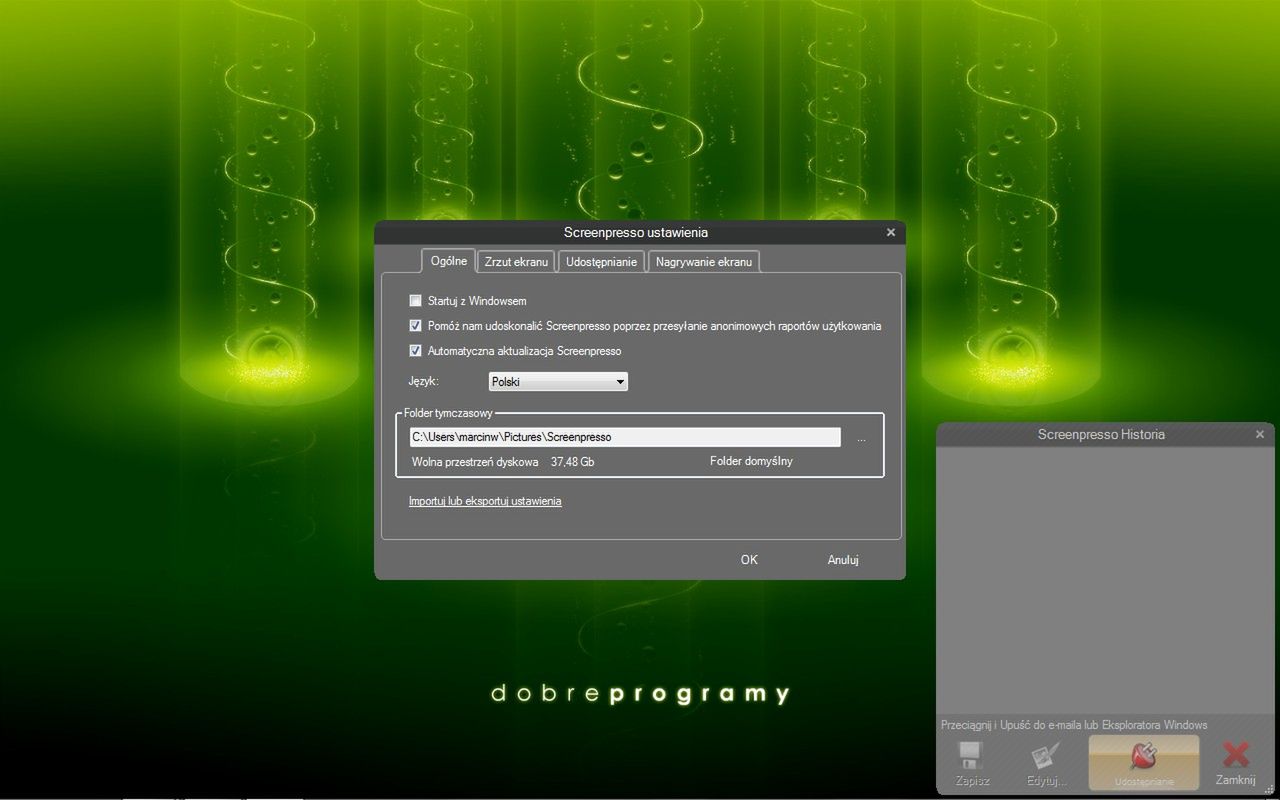This screenshot has height=800, width=1280.
Task: Open the Nagrywanie ekranu tab
Action: pyautogui.click(x=704, y=262)
